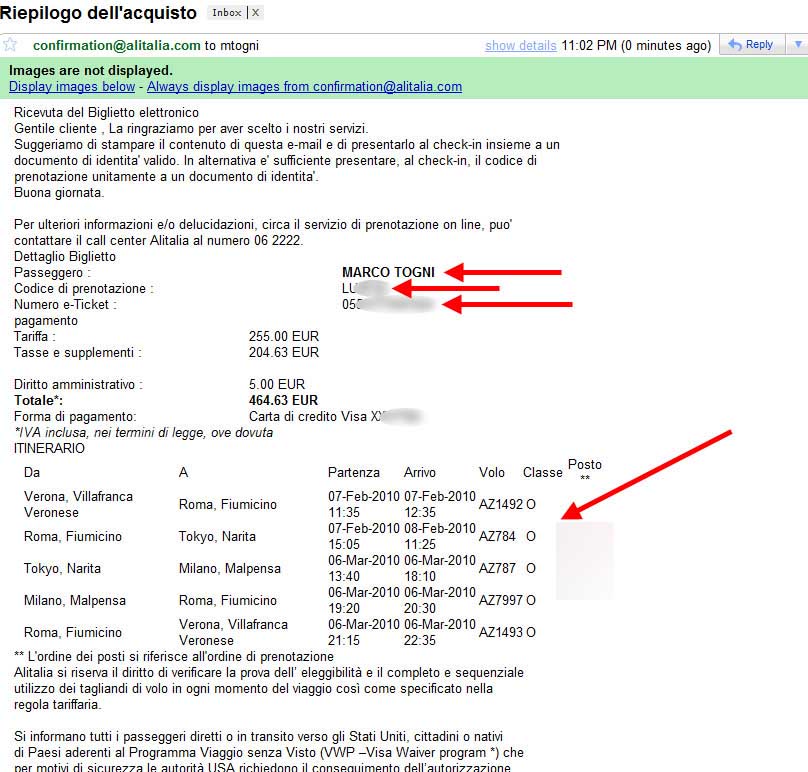The width and height of the screenshot is (808, 772).
Task: Click the Volo column header
Action: coord(492,473)
